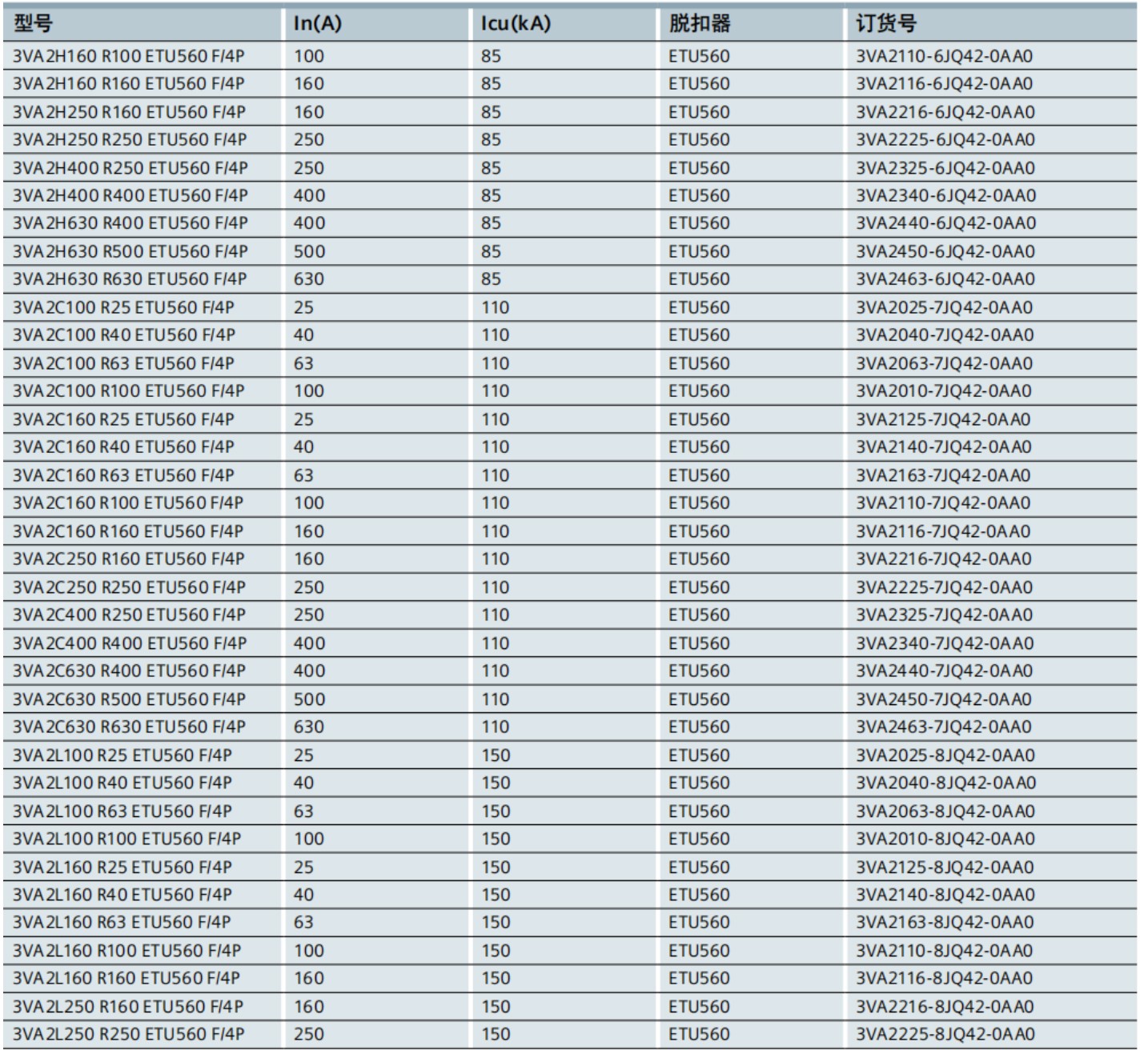Select model 3VA2L160 R160 ETU560 F/4P
Viewport: 1148px width, 1050px height.
[x=126, y=978]
